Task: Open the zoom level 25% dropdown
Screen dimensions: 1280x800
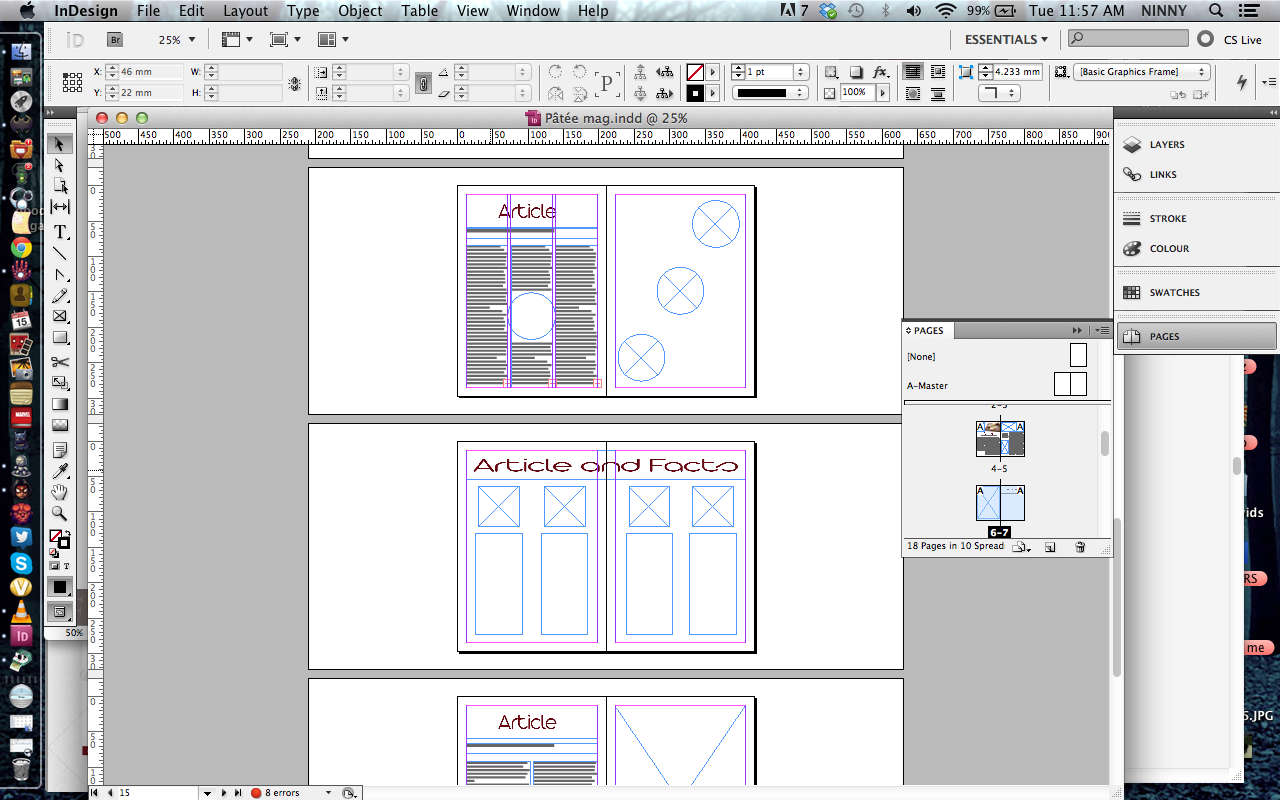Action: pyautogui.click(x=191, y=40)
